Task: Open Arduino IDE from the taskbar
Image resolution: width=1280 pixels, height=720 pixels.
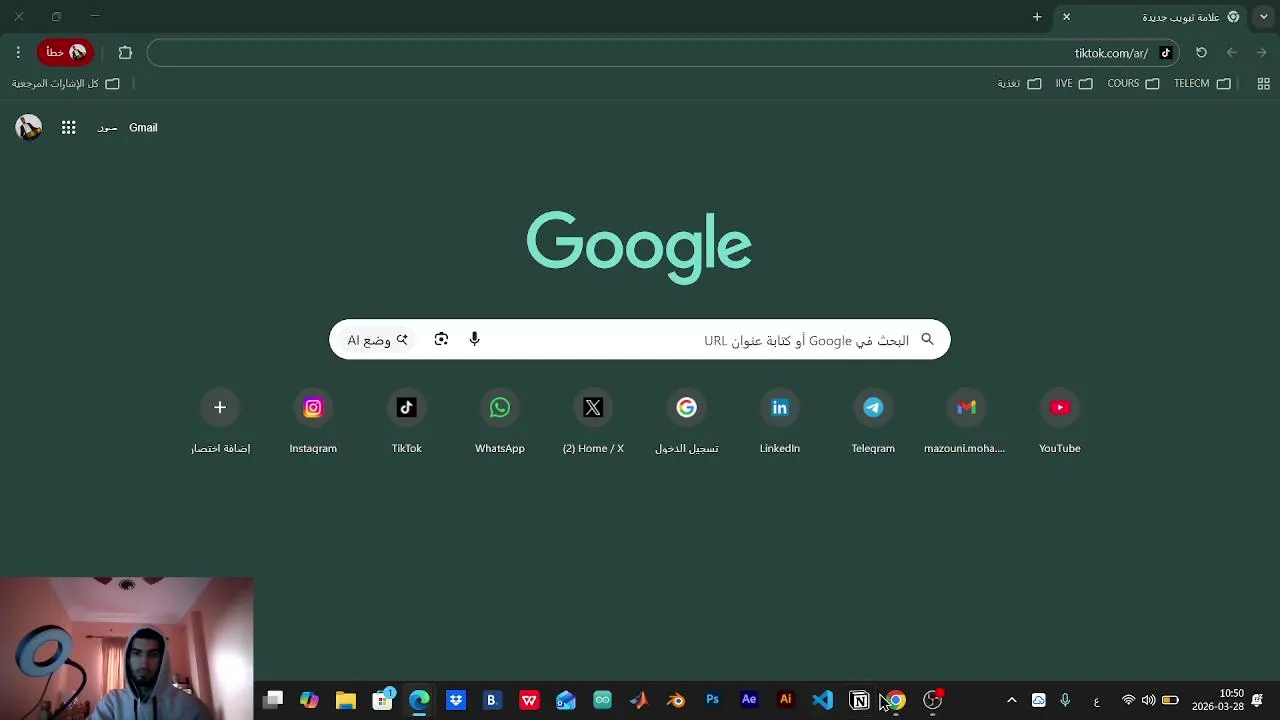Action: (x=602, y=700)
